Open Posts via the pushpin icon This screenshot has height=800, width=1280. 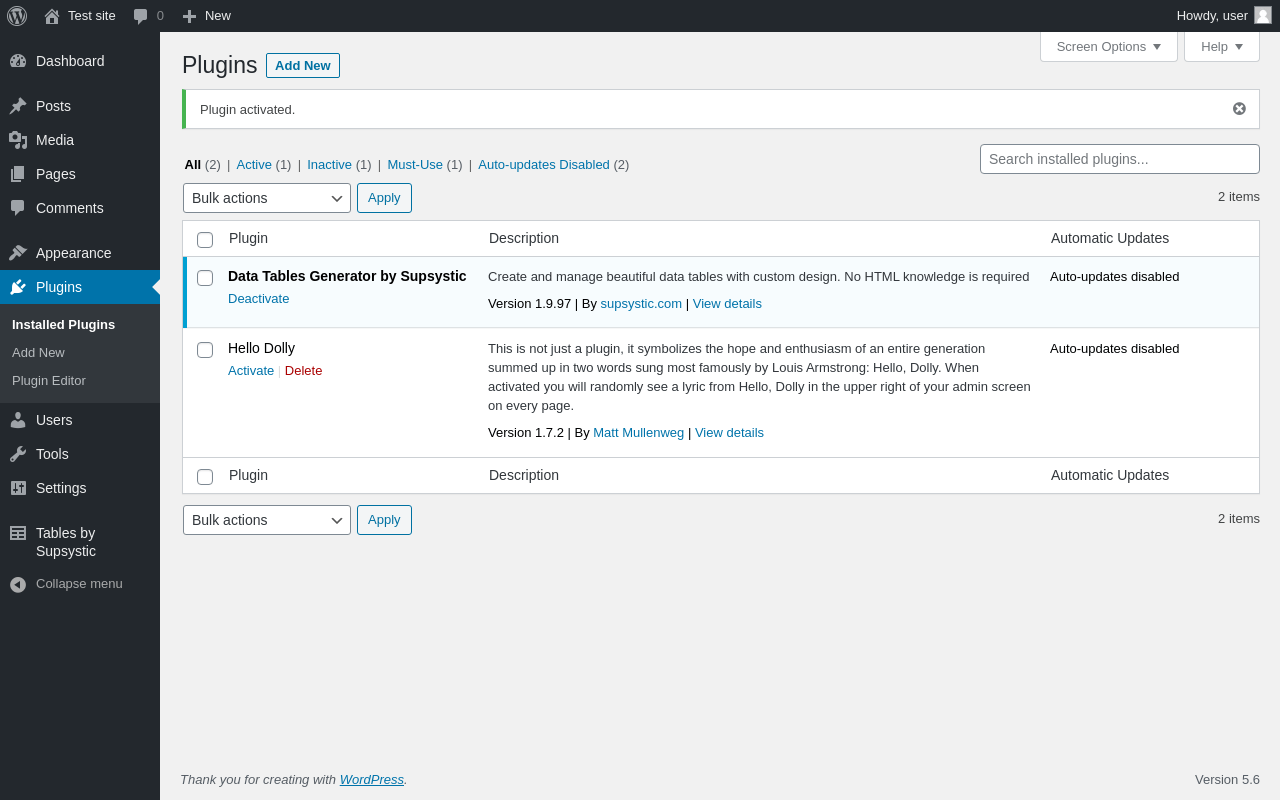click(x=18, y=106)
